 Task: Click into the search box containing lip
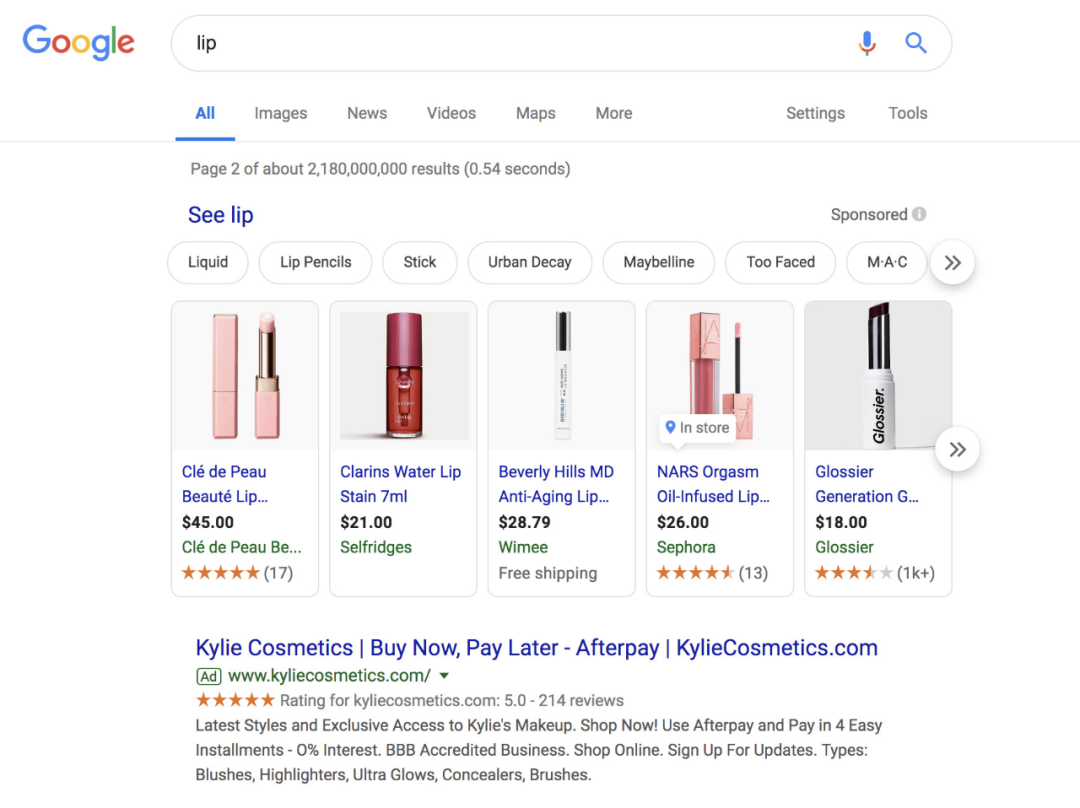click(x=500, y=43)
